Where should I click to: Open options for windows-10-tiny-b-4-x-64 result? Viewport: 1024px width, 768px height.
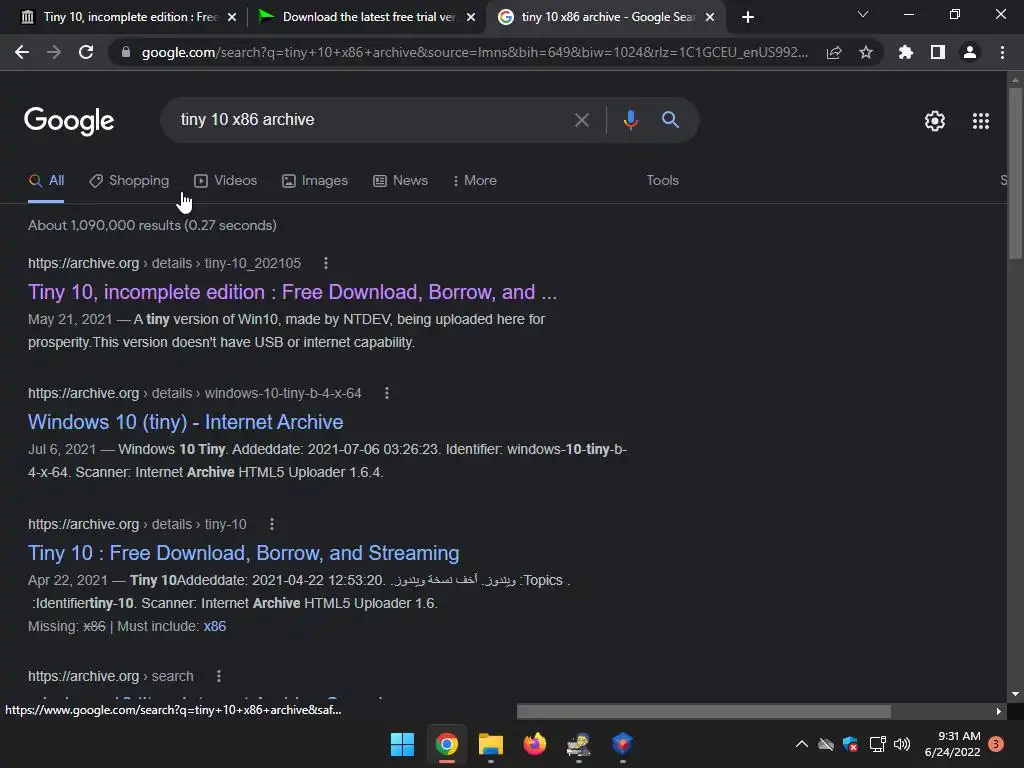pos(387,393)
